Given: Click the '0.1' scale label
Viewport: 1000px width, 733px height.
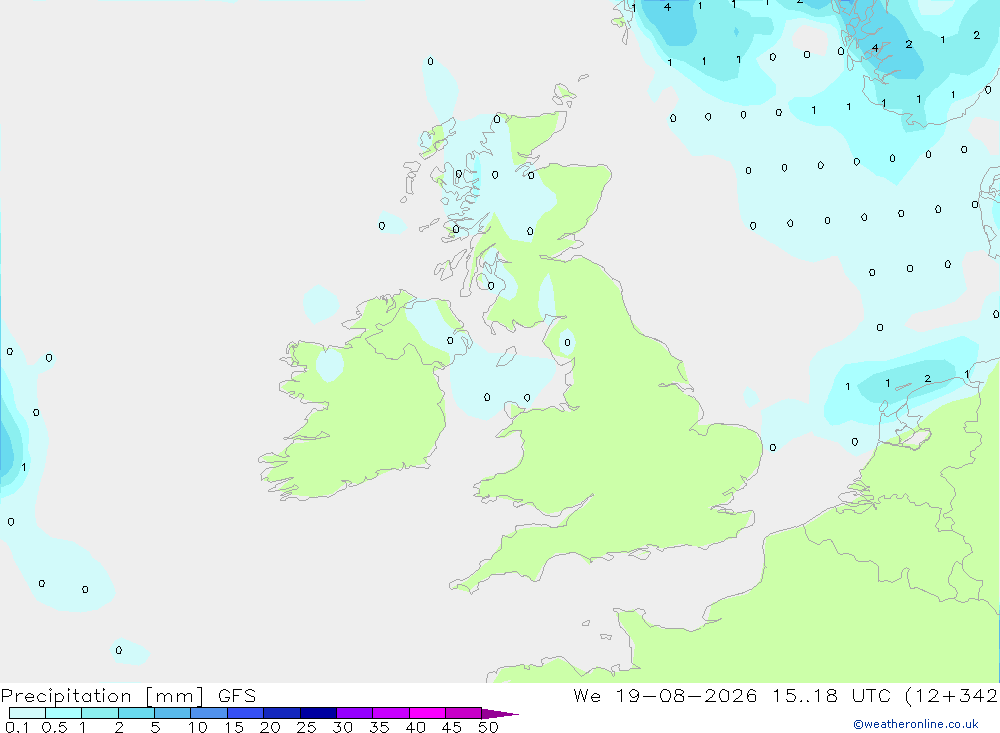Looking at the screenshot, I should [x=17, y=727].
